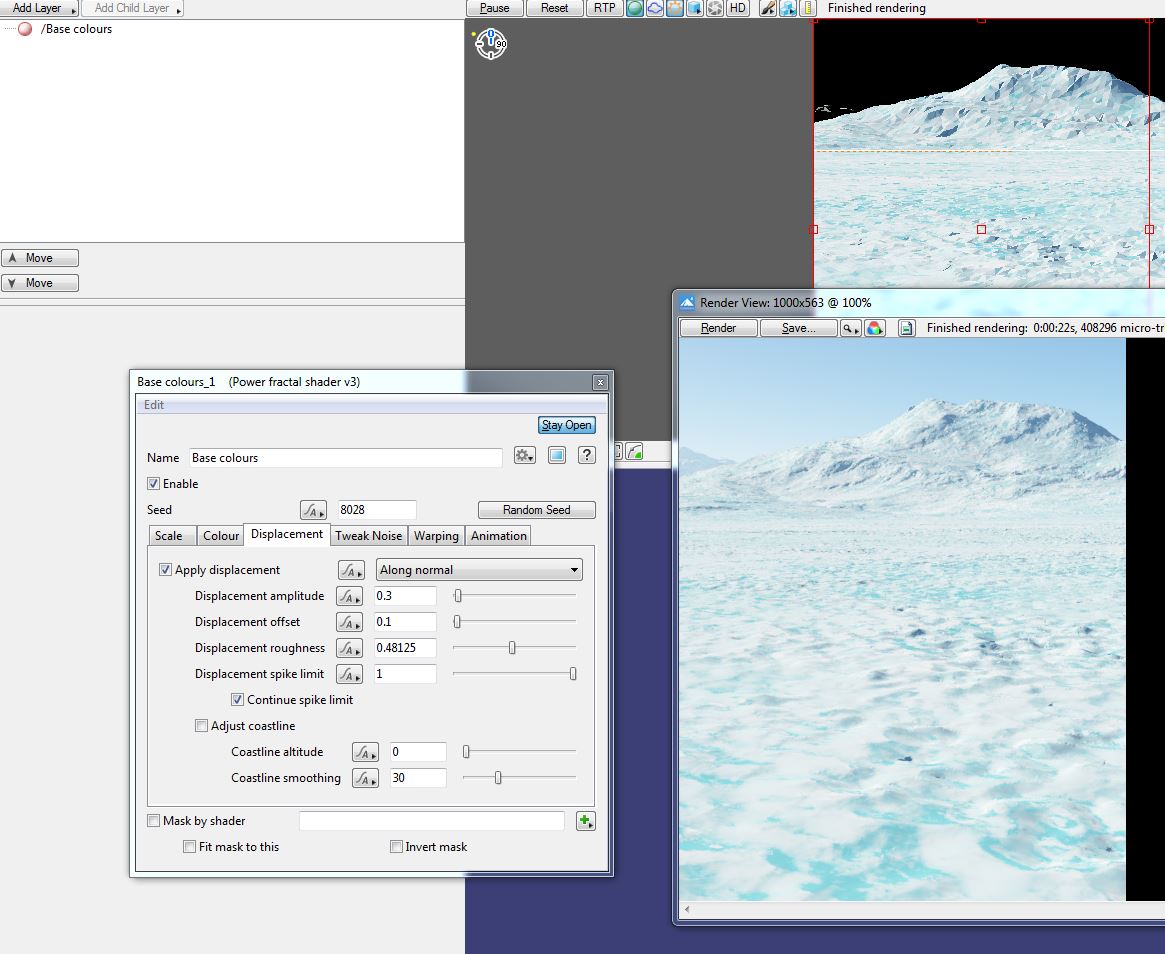Toggle the Enable checkbox

click(x=154, y=484)
